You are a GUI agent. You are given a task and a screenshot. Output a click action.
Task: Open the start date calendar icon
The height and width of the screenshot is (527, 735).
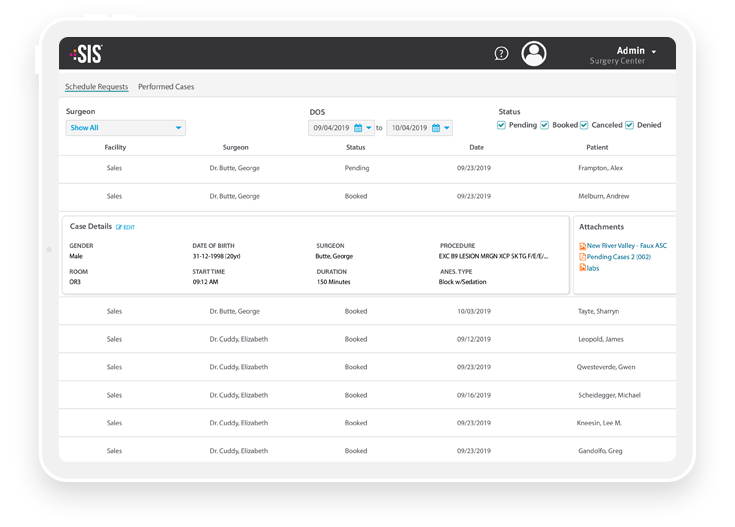coord(358,128)
